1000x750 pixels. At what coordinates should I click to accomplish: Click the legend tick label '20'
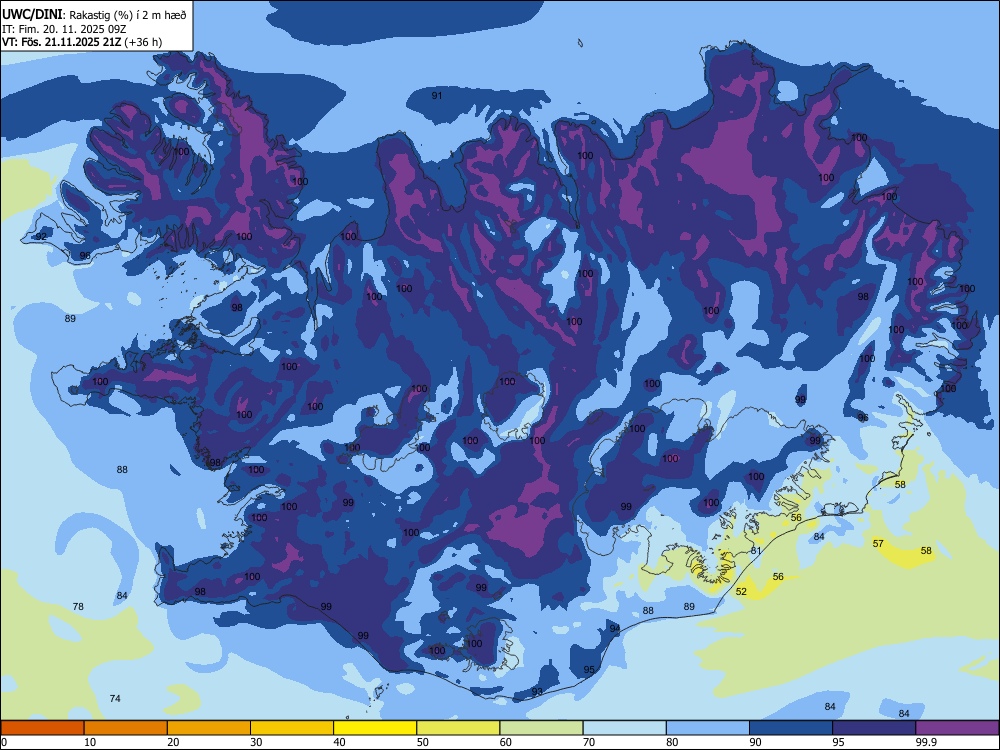point(173,742)
